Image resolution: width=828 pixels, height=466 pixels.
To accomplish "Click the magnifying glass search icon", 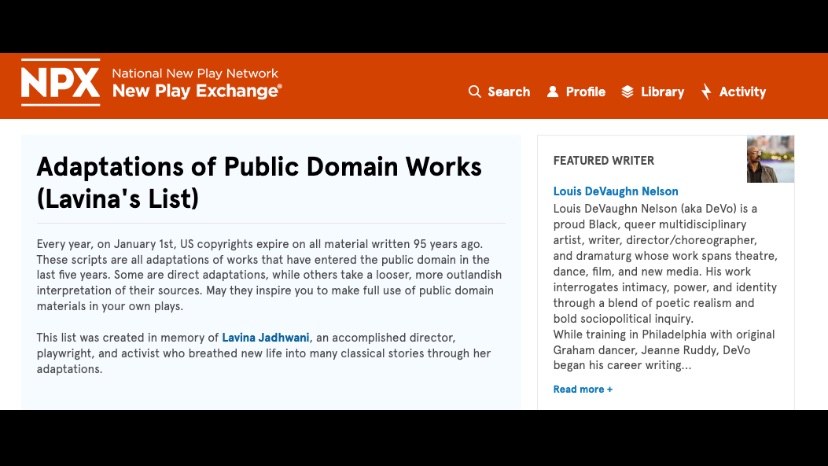I will (x=474, y=92).
